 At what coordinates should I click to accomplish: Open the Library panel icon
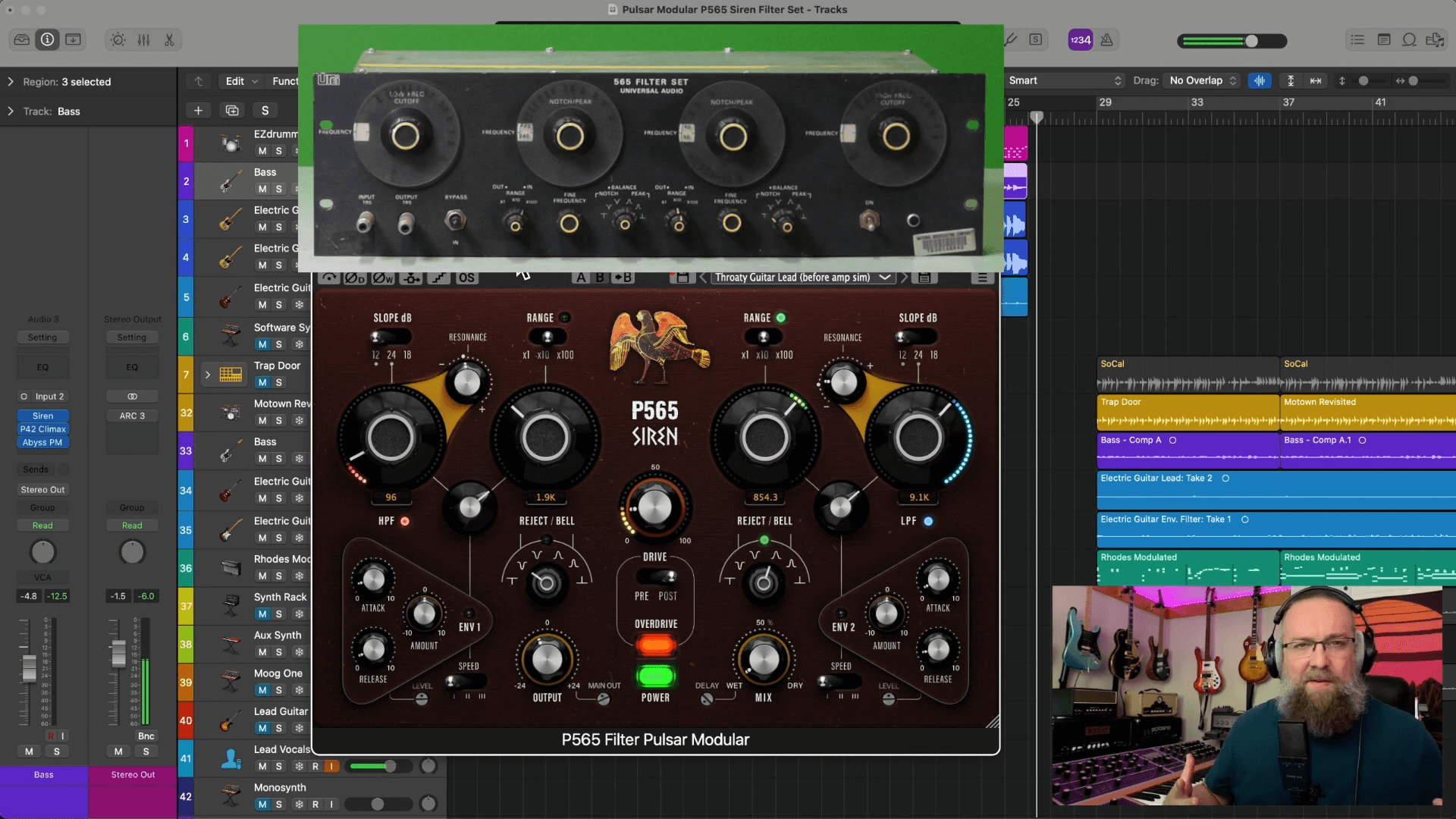pos(22,39)
